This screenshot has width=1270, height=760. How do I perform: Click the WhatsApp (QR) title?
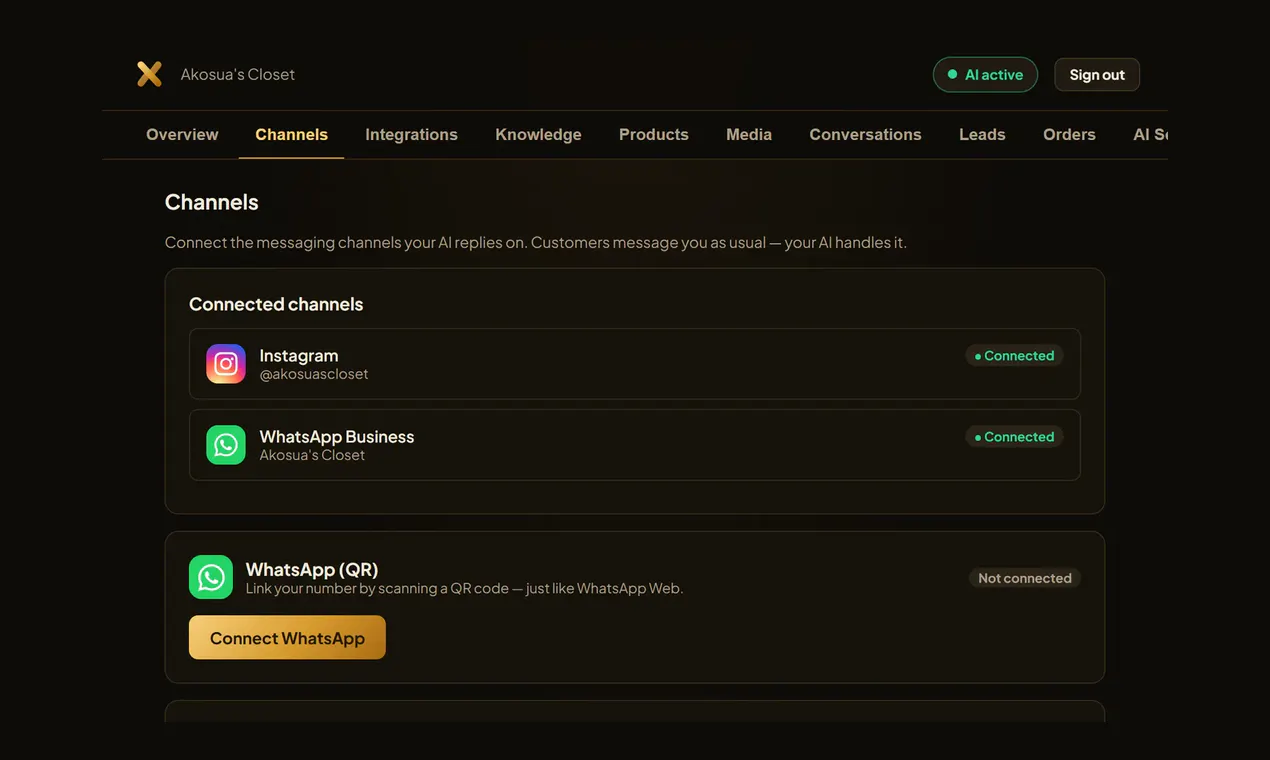(312, 569)
